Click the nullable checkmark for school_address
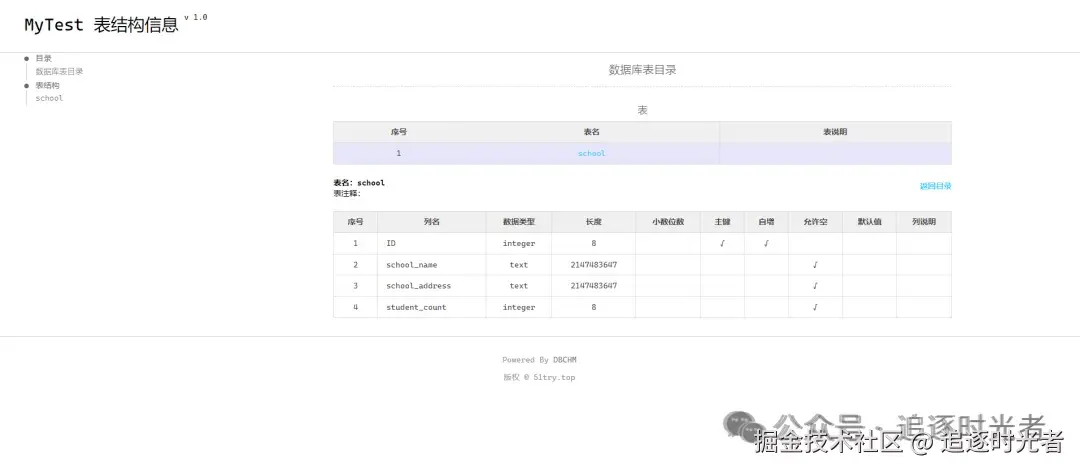 (816, 286)
